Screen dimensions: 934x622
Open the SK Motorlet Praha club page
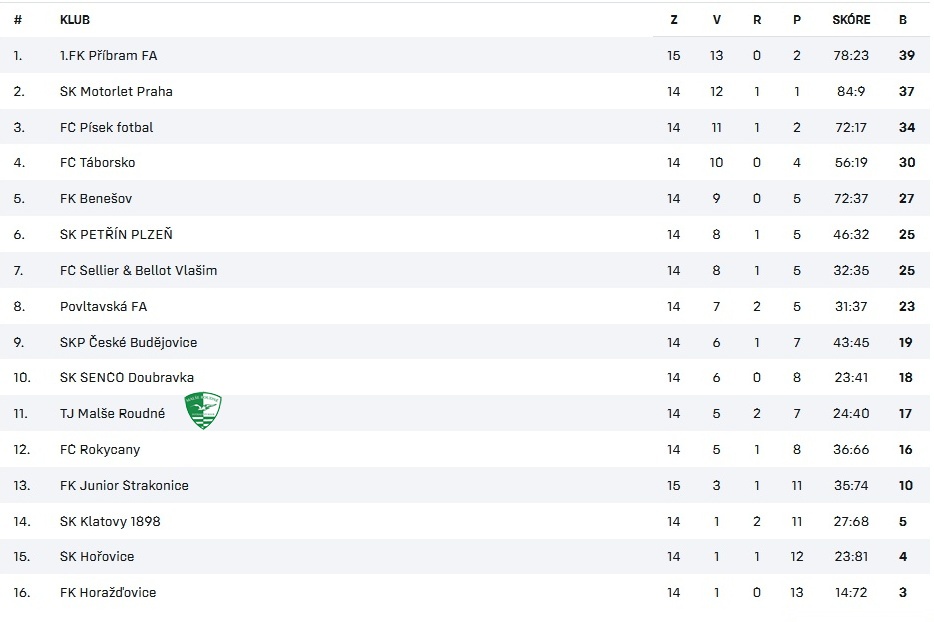(116, 91)
